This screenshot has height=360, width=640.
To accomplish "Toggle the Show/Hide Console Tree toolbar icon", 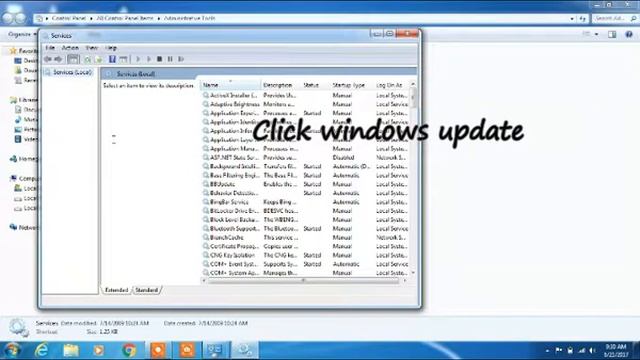I will (x=73, y=59).
